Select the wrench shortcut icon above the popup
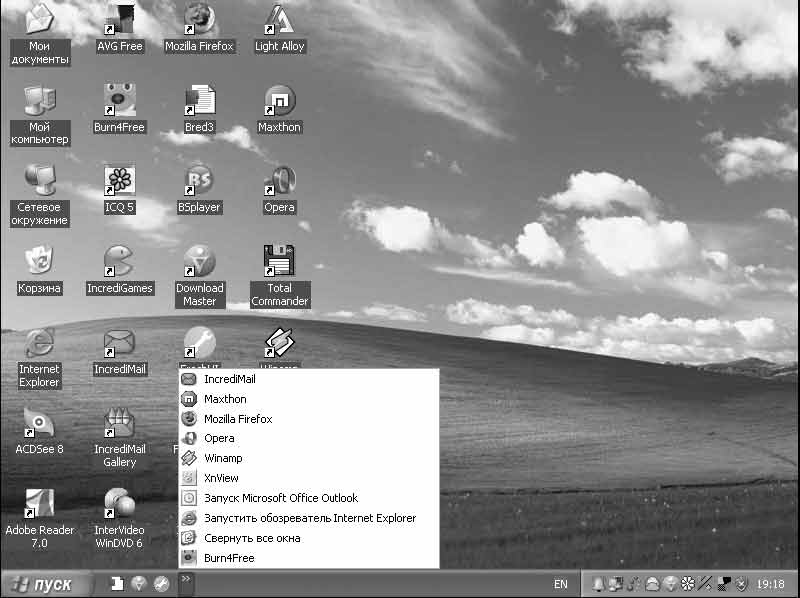 point(200,343)
